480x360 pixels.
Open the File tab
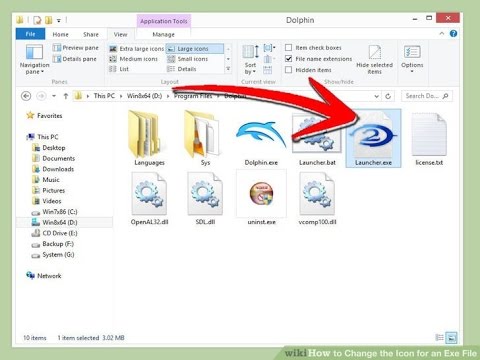(30, 34)
